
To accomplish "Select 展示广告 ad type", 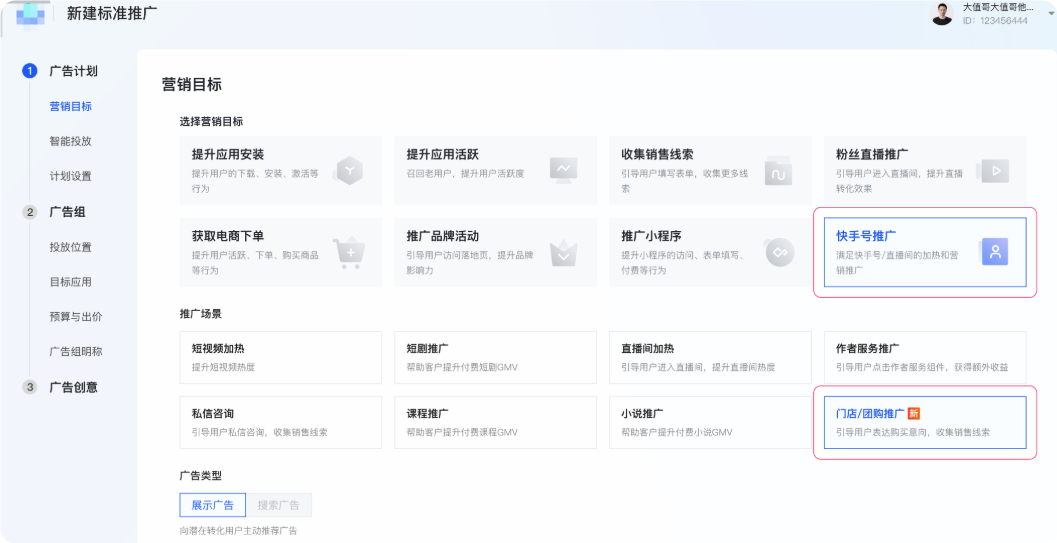I will coord(212,505).
